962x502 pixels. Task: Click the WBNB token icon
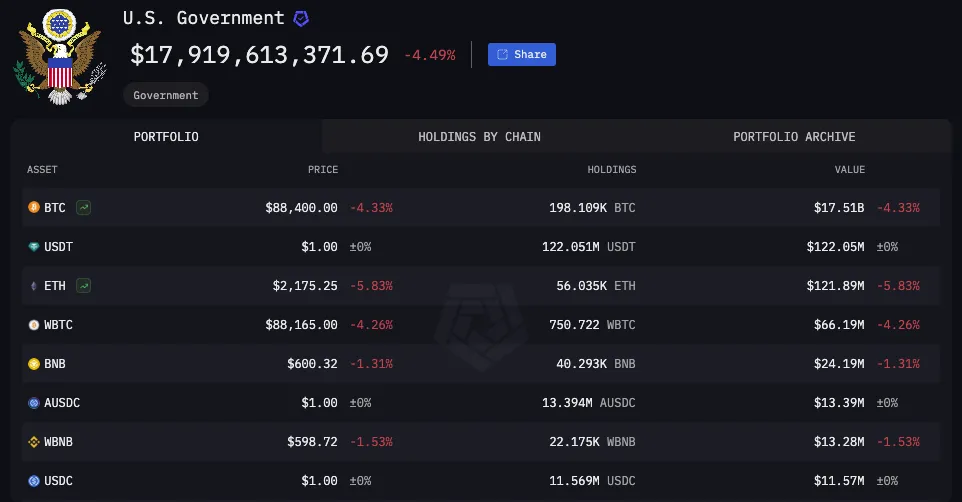pyautogui.click(x=34, y=442)
